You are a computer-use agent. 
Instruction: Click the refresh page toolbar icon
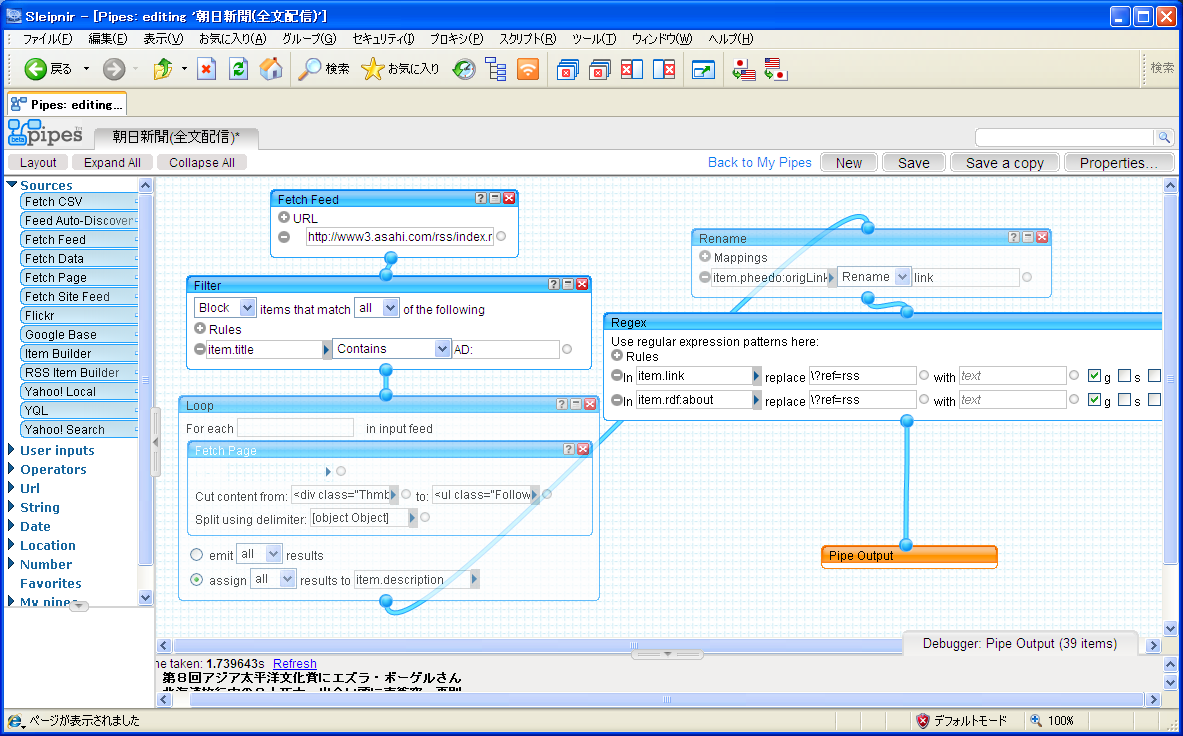[x=238, y=69]
